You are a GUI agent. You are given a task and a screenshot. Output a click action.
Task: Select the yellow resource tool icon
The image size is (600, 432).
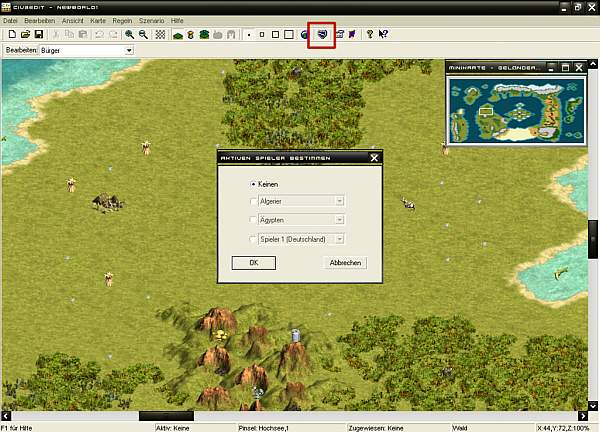coord(191,35)
